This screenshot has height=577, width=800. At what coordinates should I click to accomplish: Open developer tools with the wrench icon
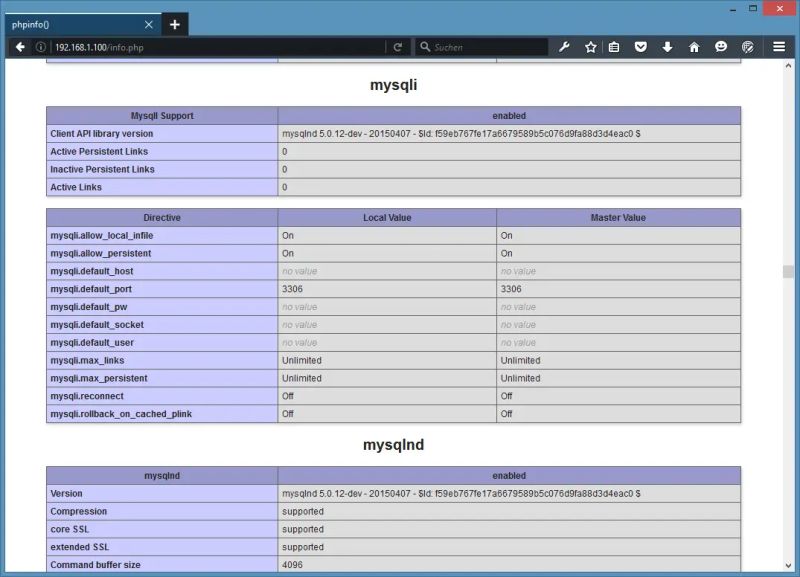pos(564,46)
